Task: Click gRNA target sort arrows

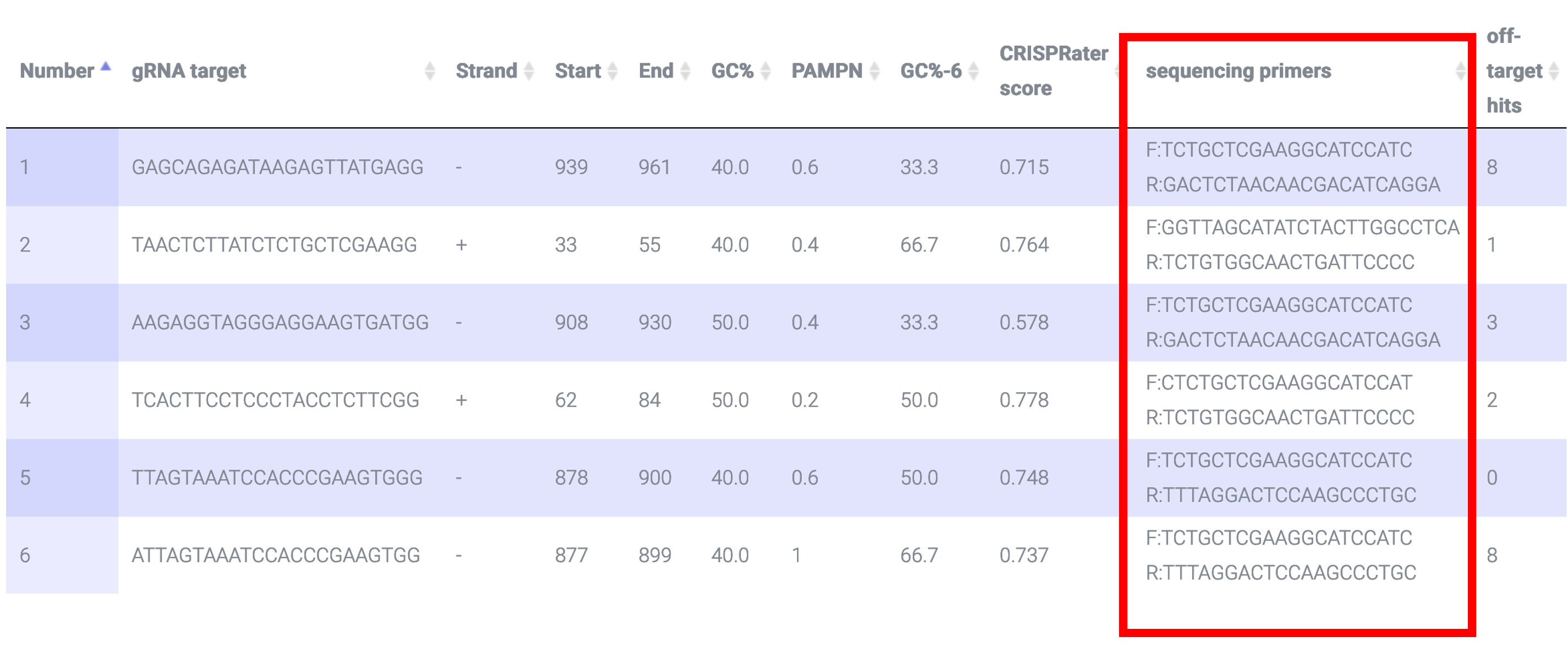Action: [x=430, y=71]
